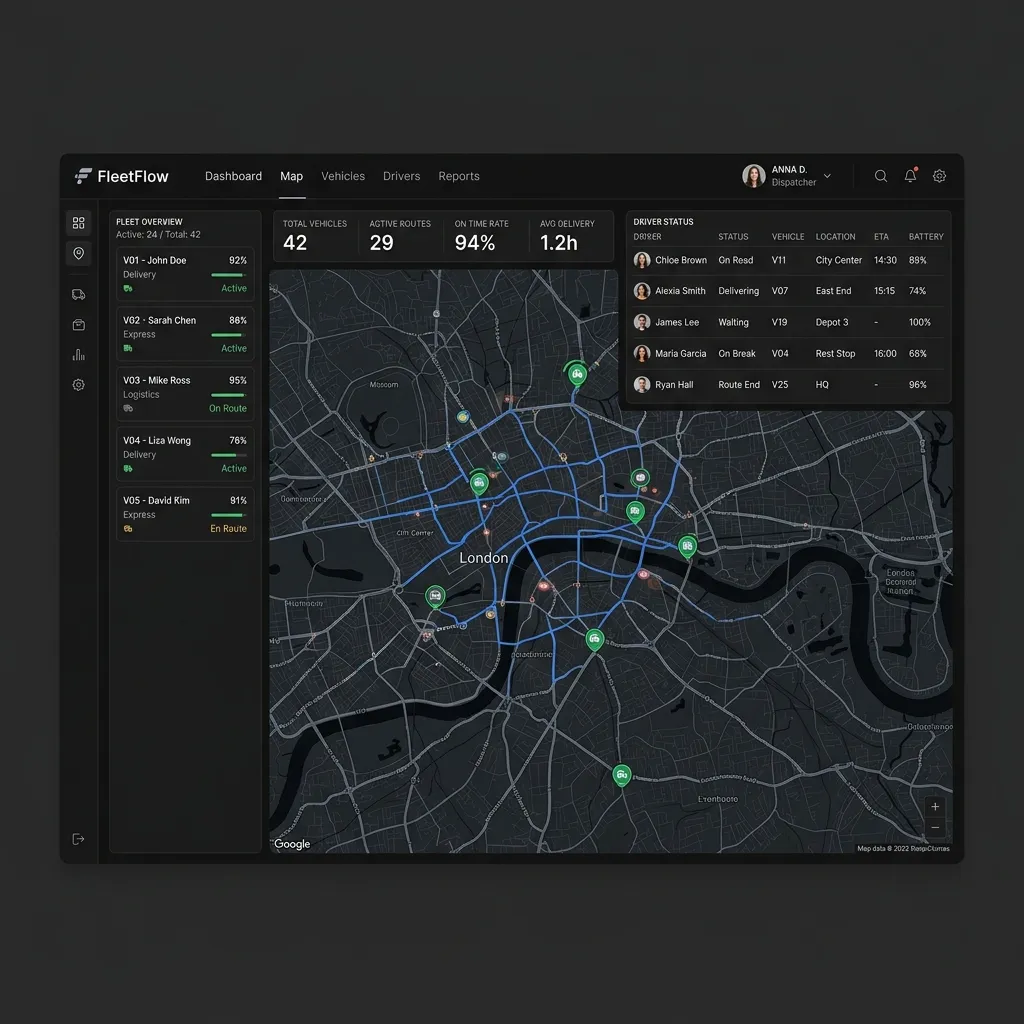Click the 'Delivering' status cell
1024x1024 pixels.
click(x=739, y=291)
